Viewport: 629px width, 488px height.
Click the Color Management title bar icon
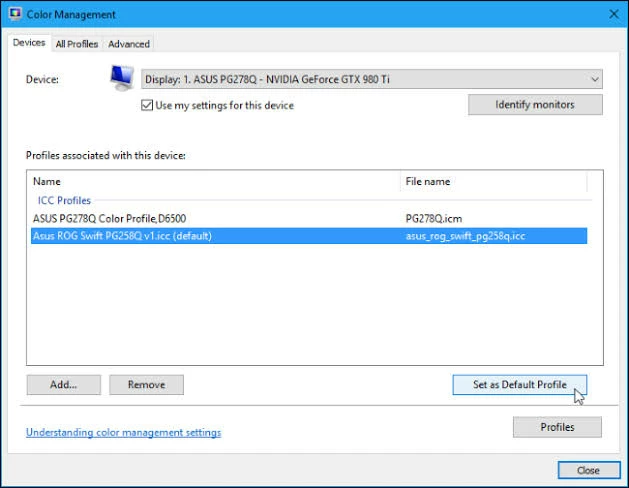(15, 14)
